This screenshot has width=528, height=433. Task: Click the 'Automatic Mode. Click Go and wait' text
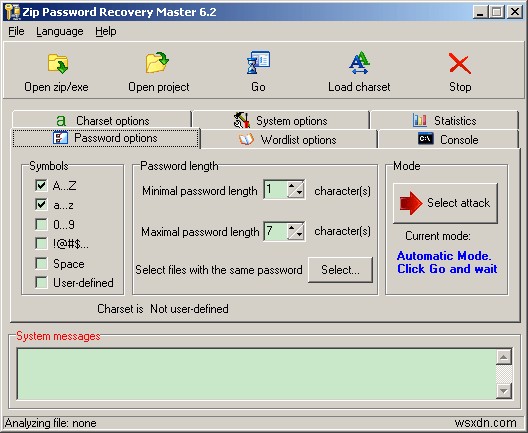coord(447,262)
